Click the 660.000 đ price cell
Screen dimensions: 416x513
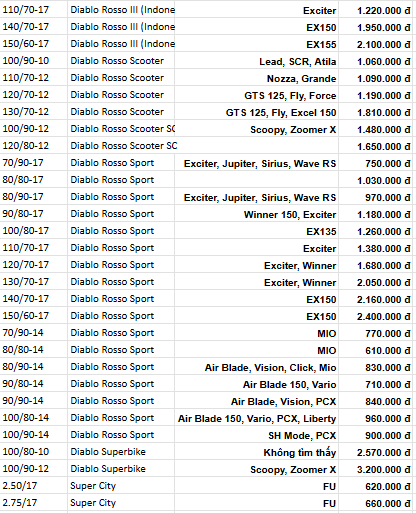click(x=375, y=503)
